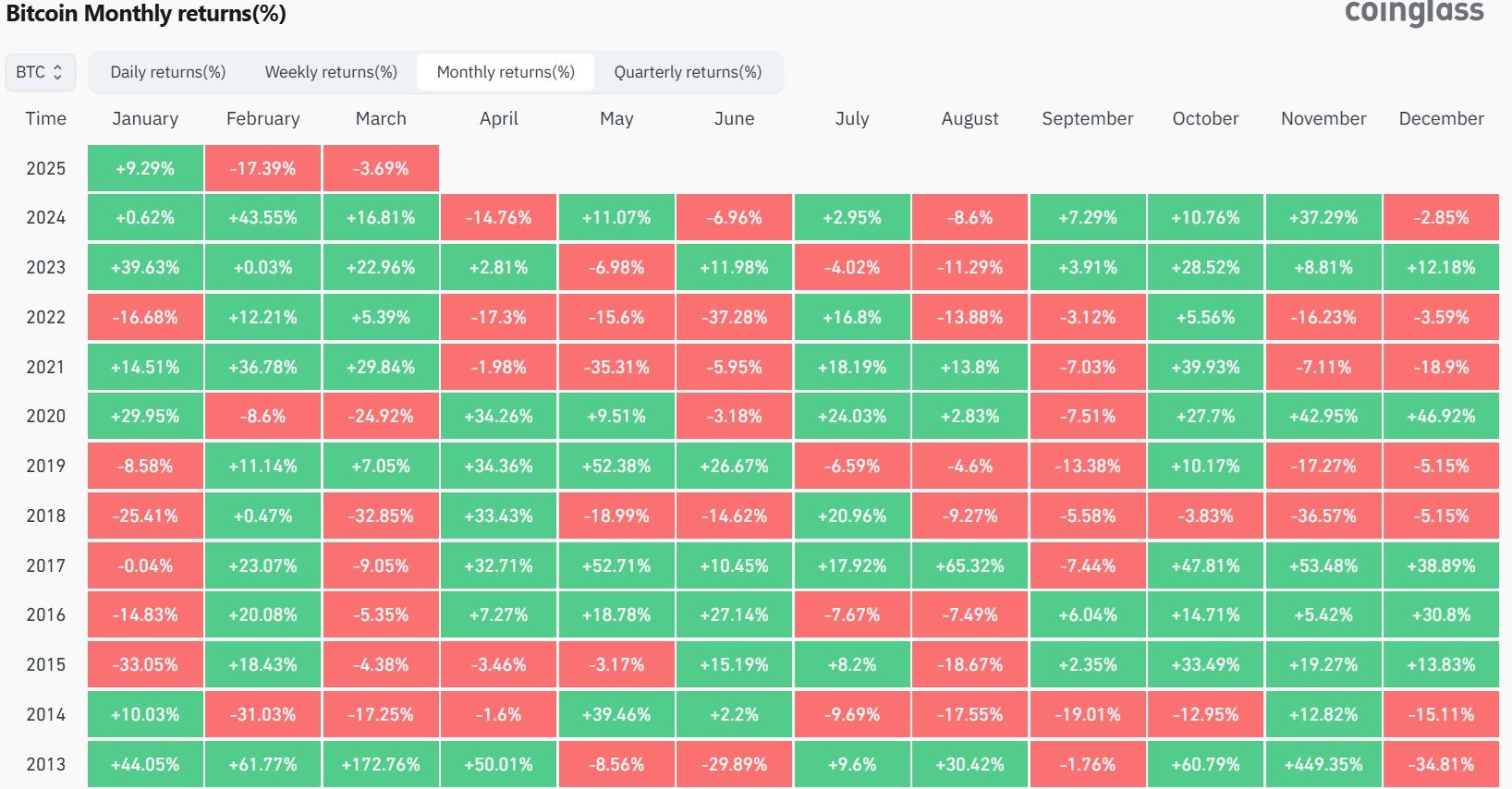The image size is (1512, 789).
Task: Click the January column header
Action: 145,118
